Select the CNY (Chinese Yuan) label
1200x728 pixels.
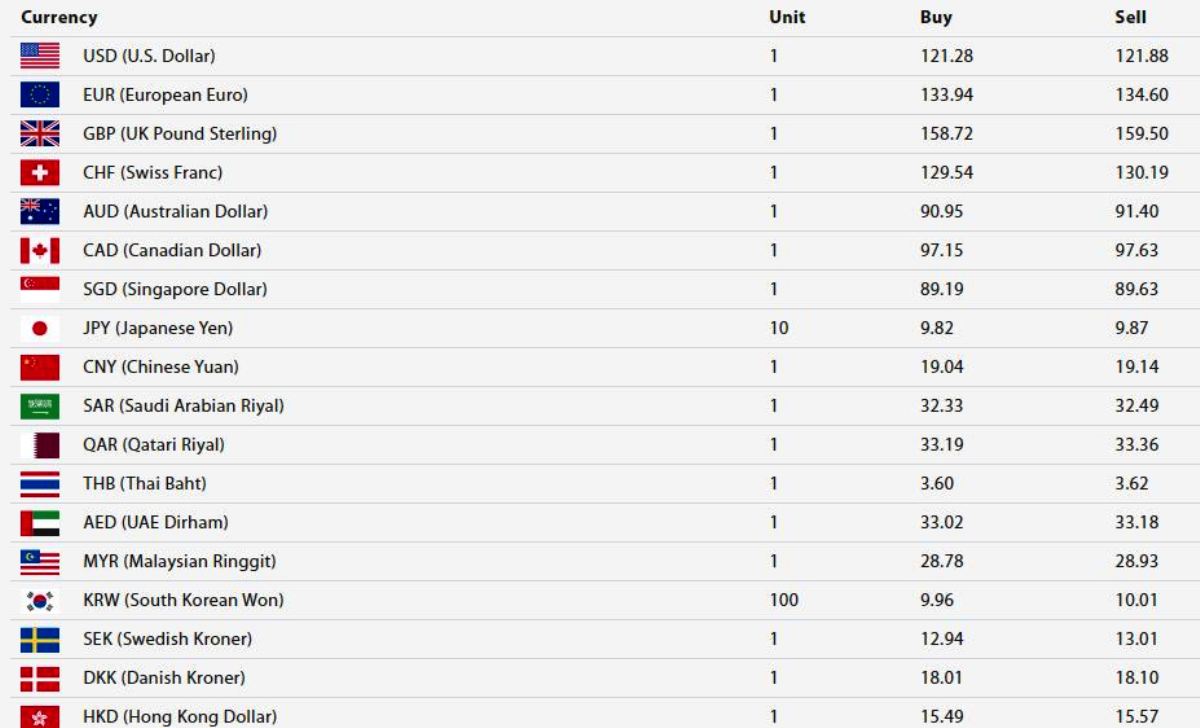tap(160, 367)
